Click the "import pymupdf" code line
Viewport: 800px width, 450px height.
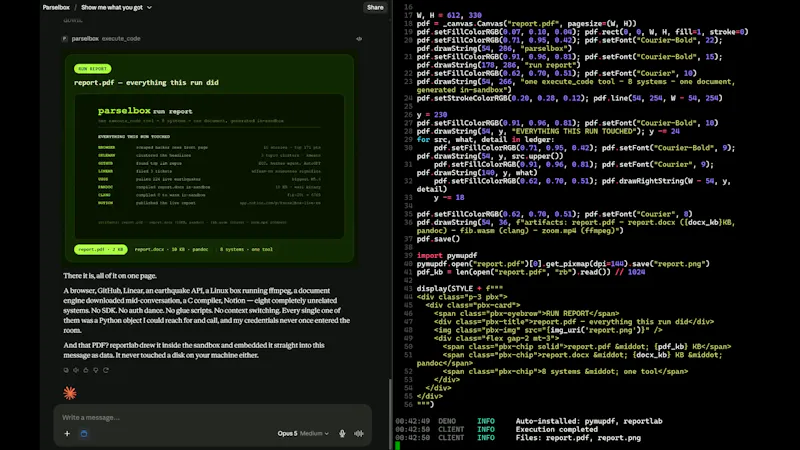[447, 256]
